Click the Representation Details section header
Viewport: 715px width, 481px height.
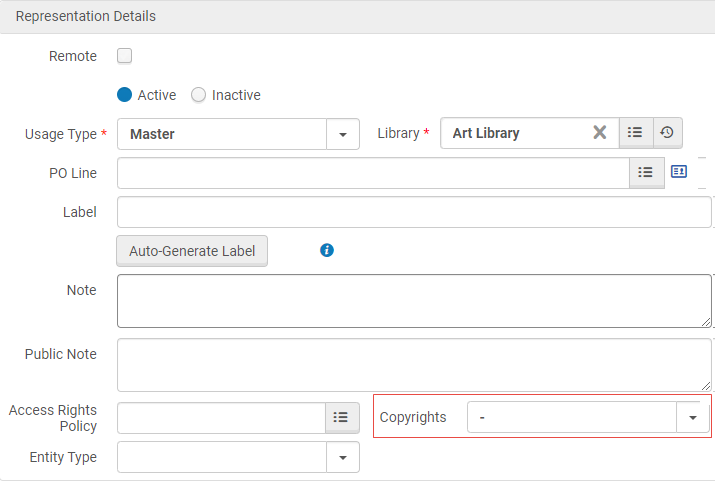click(x=86, y=17)
